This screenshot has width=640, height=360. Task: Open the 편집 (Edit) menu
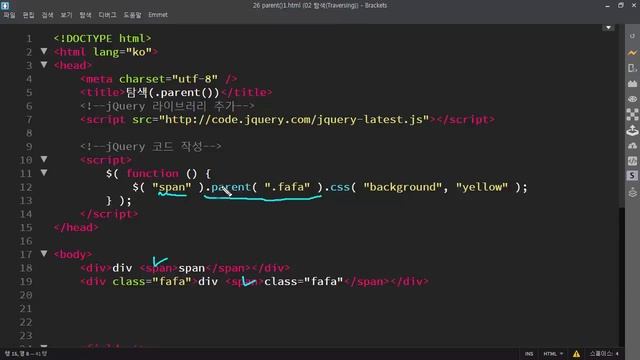[x=29, y=15]
